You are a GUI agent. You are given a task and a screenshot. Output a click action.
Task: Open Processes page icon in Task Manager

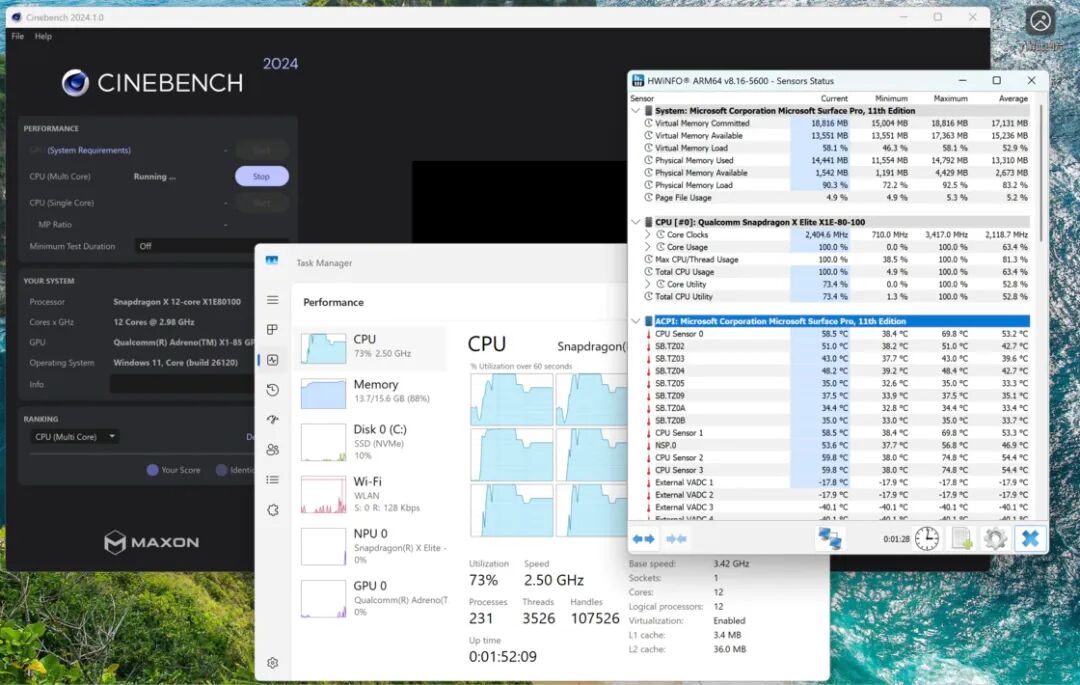tap(273, 330)
